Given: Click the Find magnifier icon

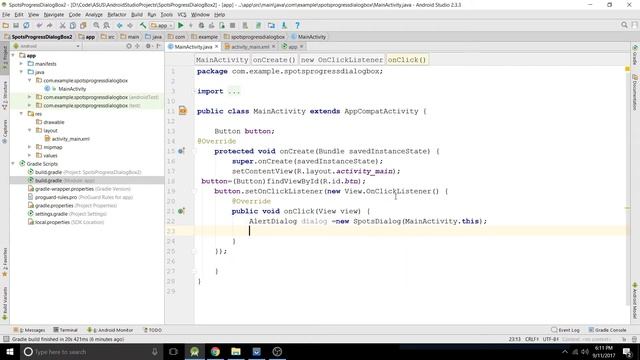Looking at the screenshot, I should click(x=96, y=25).
